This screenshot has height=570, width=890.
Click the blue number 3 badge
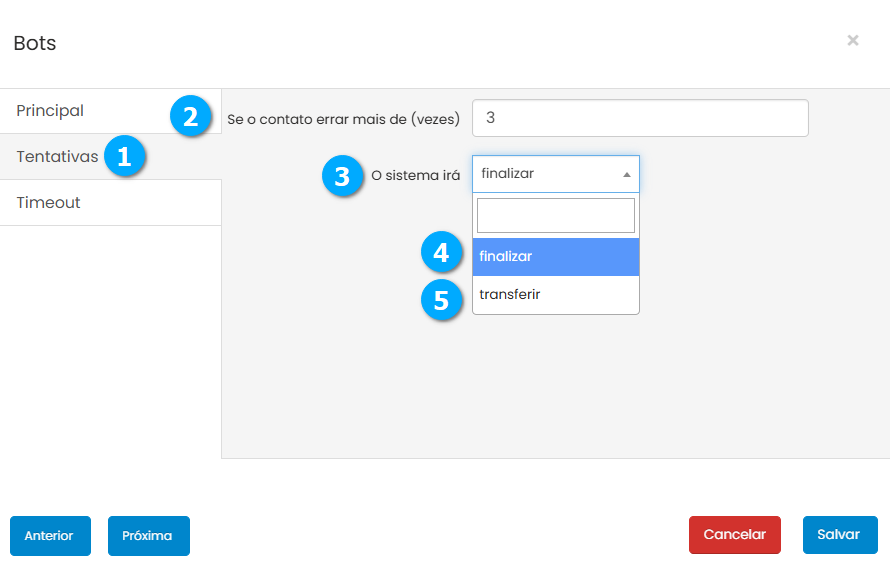(x=342, y=176)
